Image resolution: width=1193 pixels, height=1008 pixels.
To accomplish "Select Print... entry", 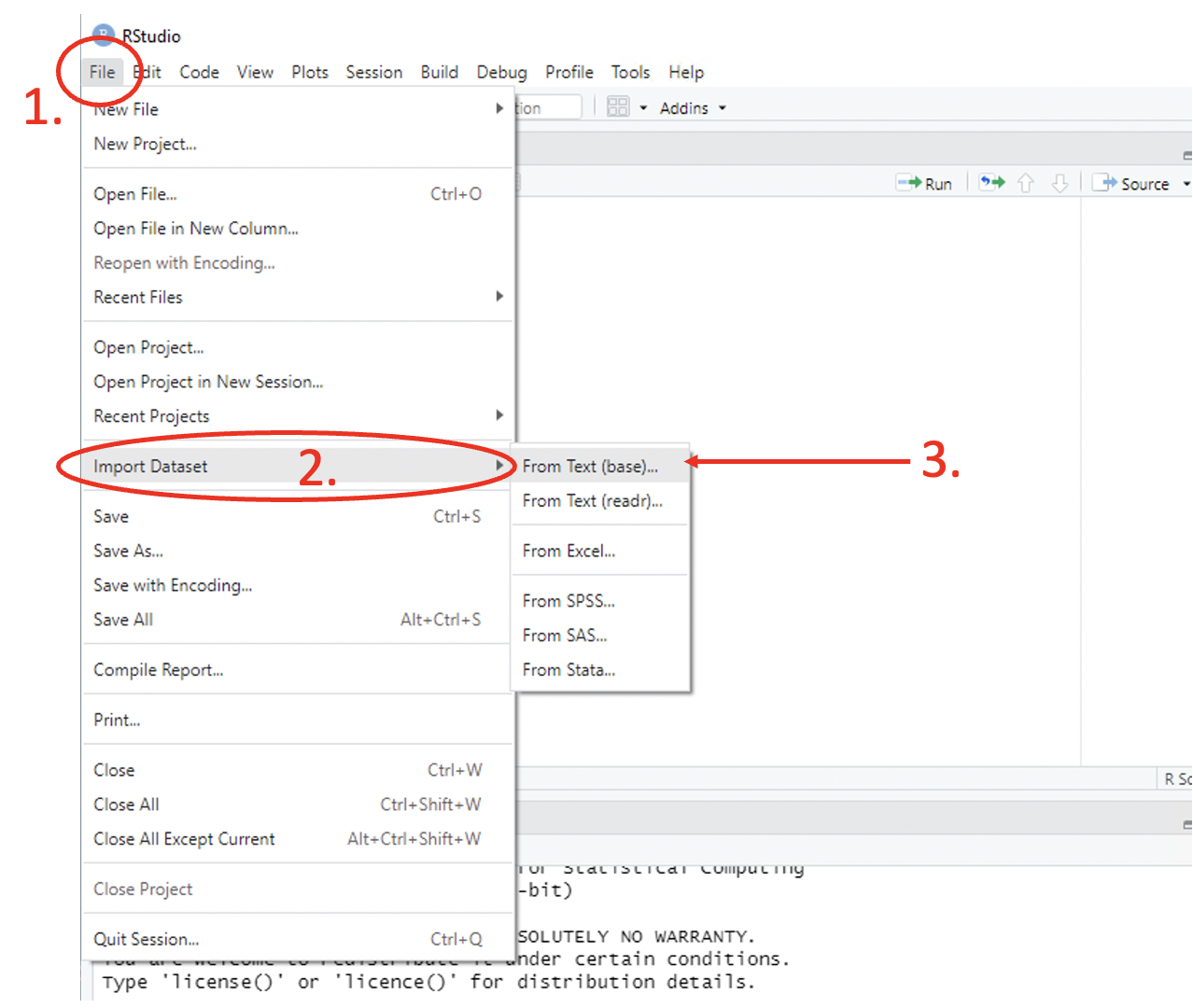I will 299,720.
